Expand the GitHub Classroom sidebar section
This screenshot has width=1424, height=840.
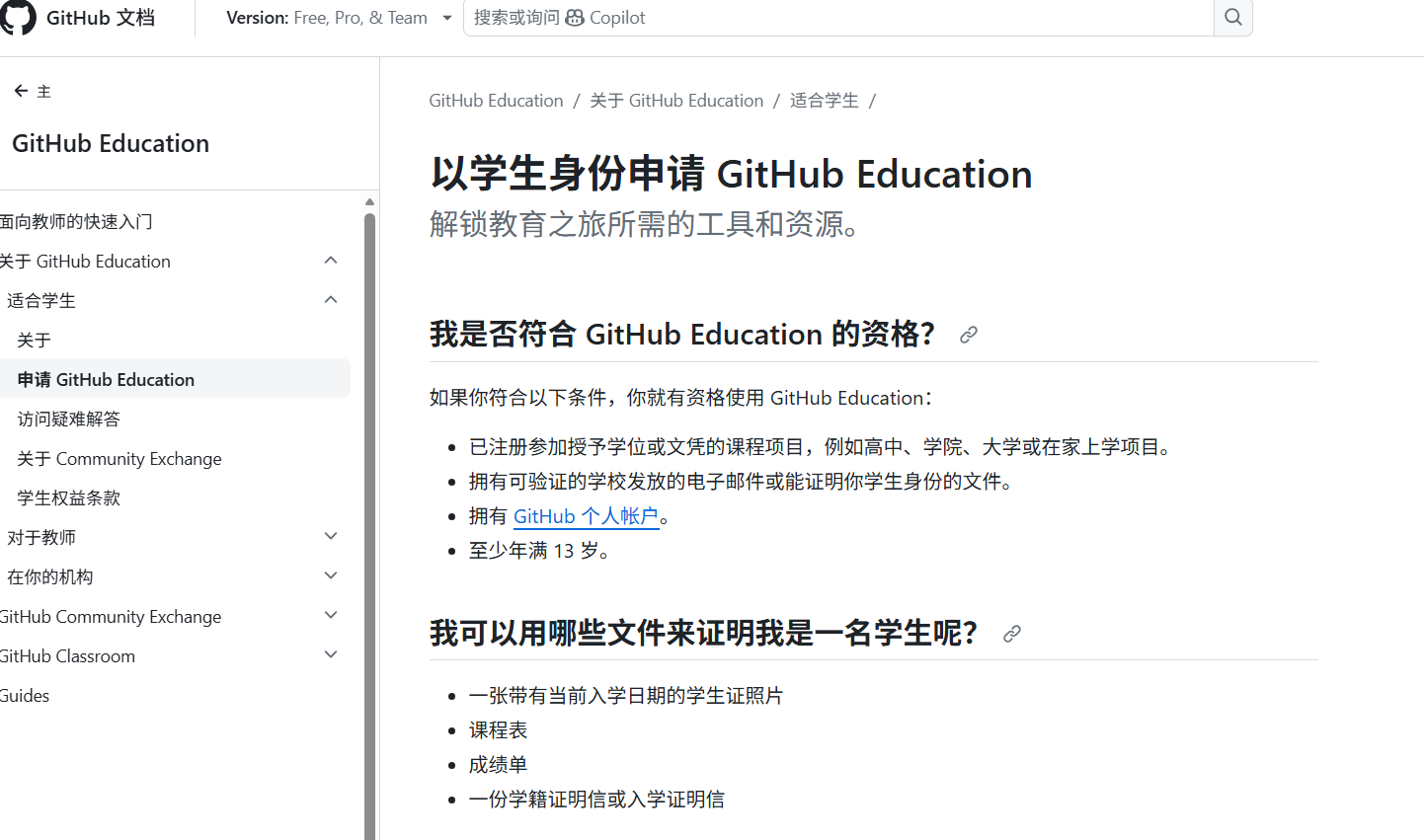[x=331, y=655]
